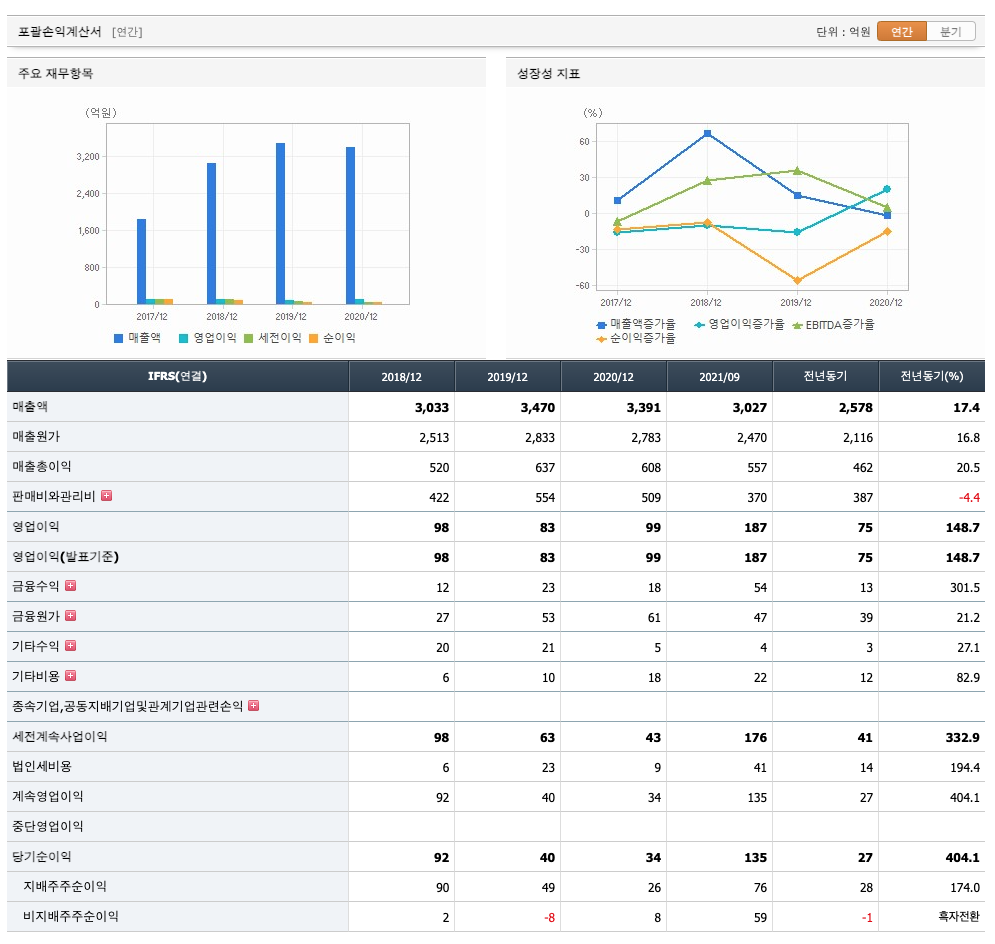Click the 3,033 매출액 value
Image resolution: width=995 pixels, height=944 pixels.
point(432,407)
